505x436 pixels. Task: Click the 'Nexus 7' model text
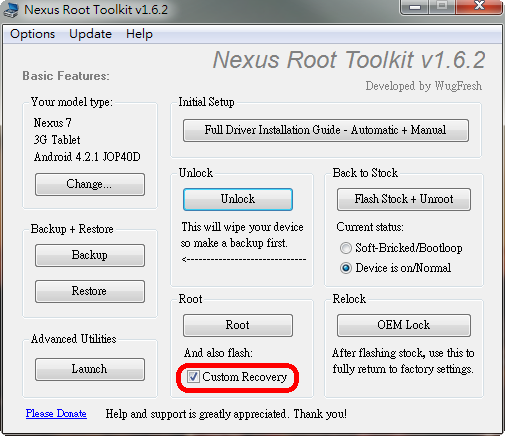point(52,123)
